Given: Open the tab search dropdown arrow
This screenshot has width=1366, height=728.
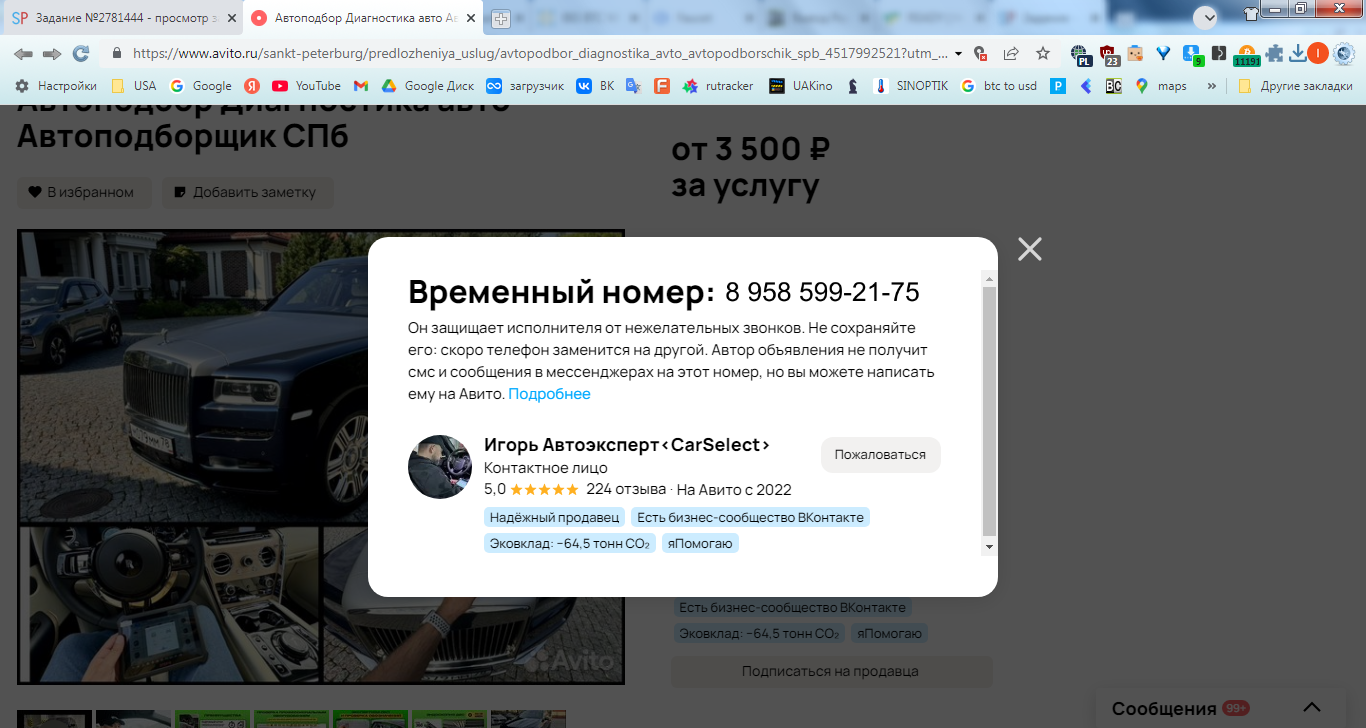Looking at the screenshot, I should (1206, 17).
